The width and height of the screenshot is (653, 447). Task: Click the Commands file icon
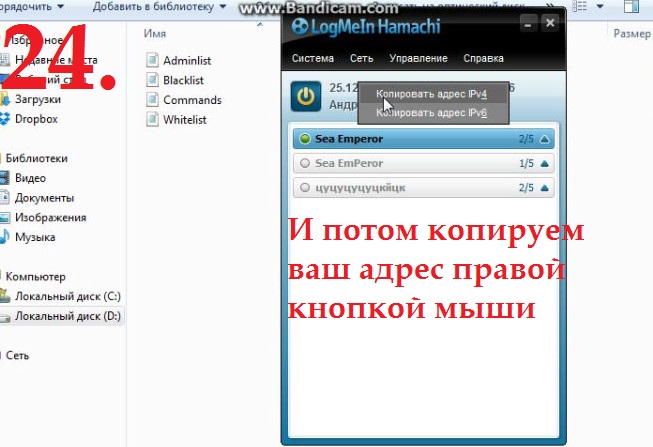click(152, 100)
